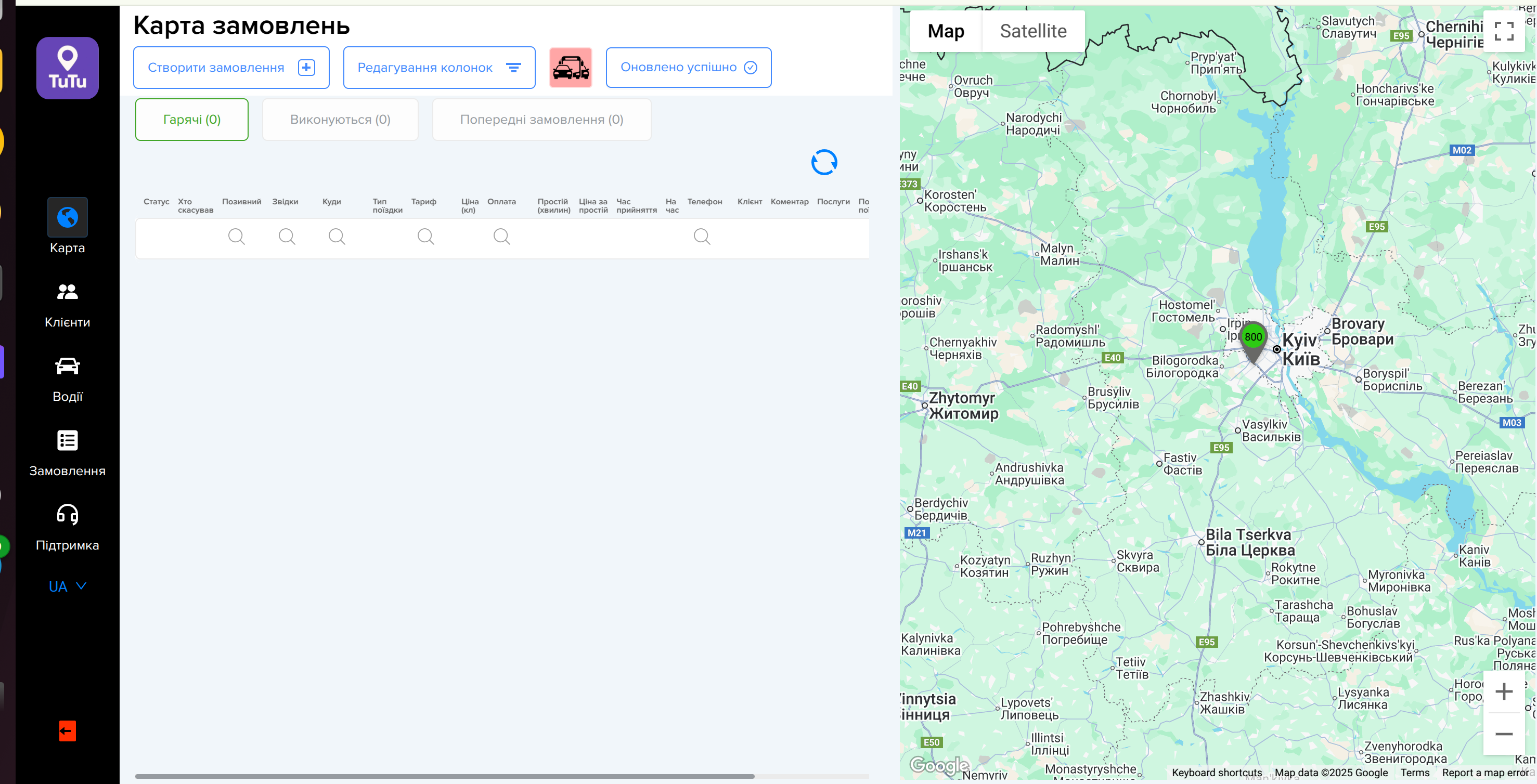Select the Map view type
Image resolution: width=1537 pixels, height=784 pixels.
coord(946,31)
